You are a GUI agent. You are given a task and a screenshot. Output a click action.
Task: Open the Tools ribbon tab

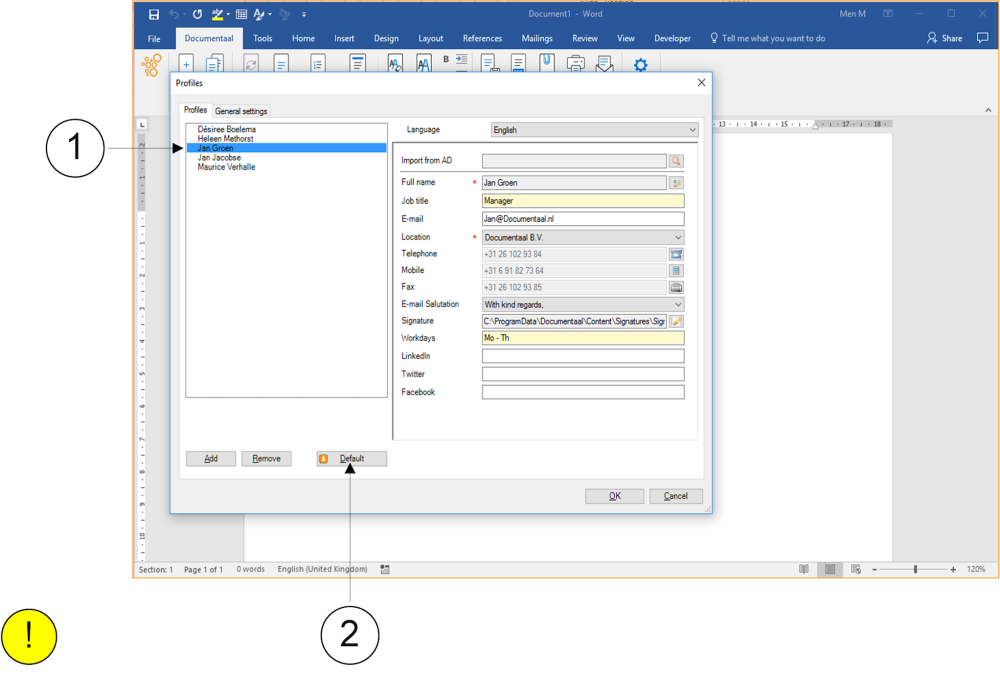click(x=263, y=38)
